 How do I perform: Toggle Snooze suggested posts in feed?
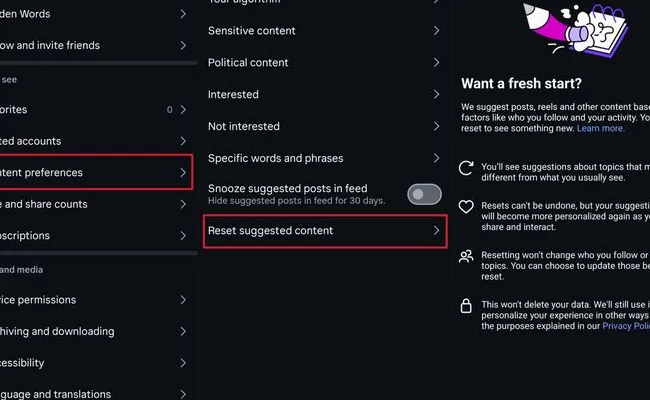(424, 194)
